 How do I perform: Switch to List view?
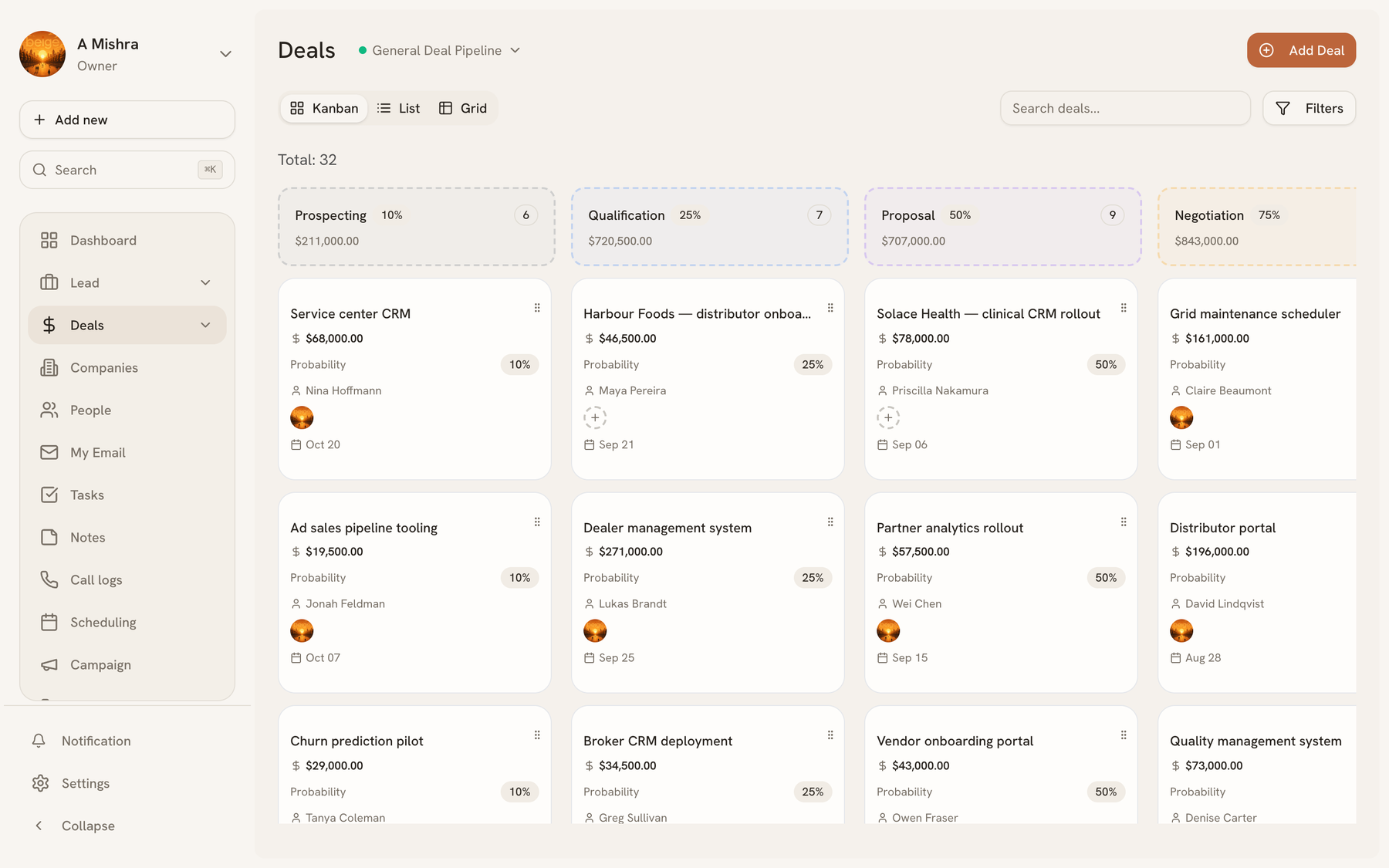tap(398, 108)
